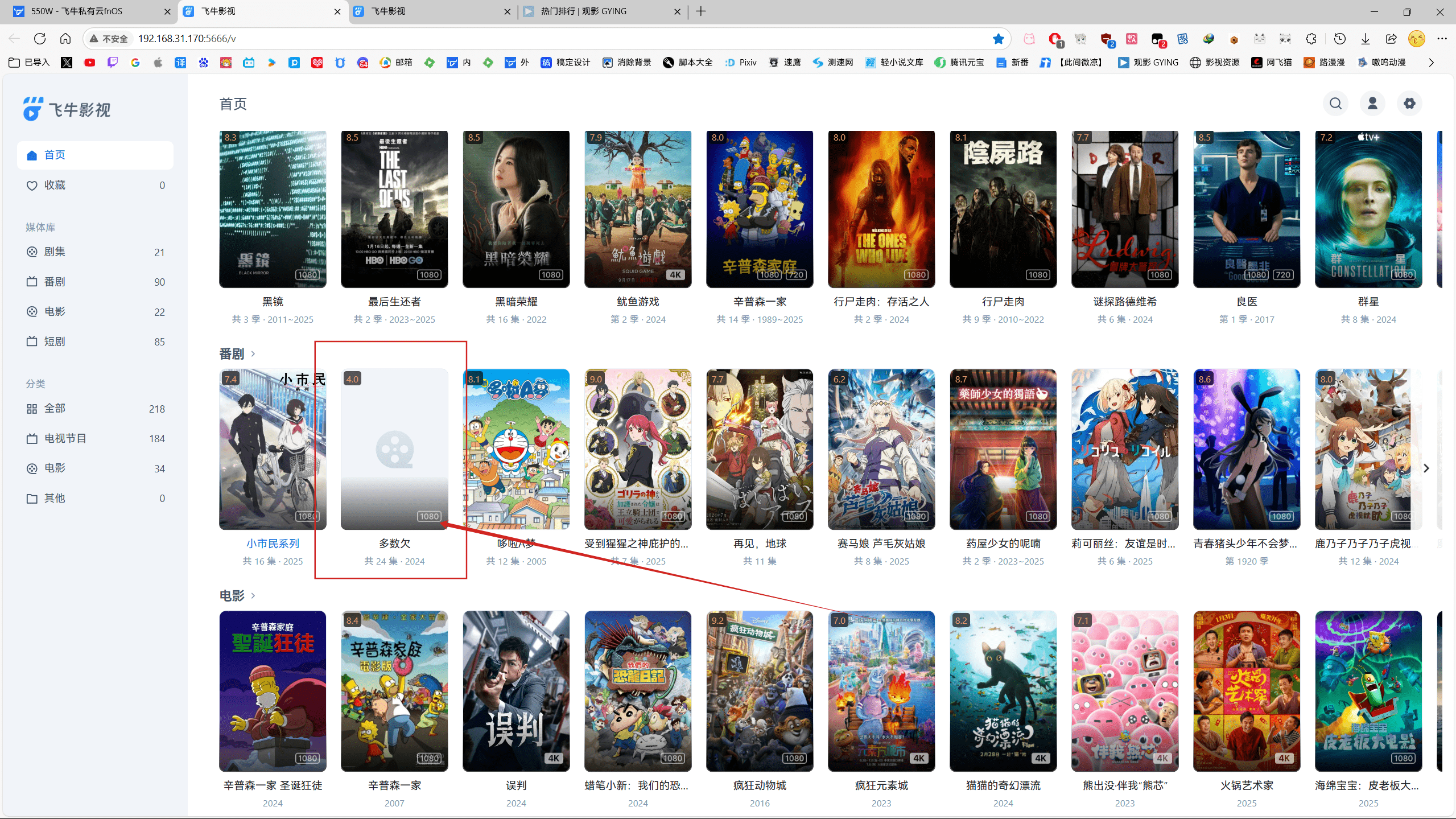Open the Pixiv bookmark
The width and height of the screenshot is (1456, 819).
[x=740, y=63]
